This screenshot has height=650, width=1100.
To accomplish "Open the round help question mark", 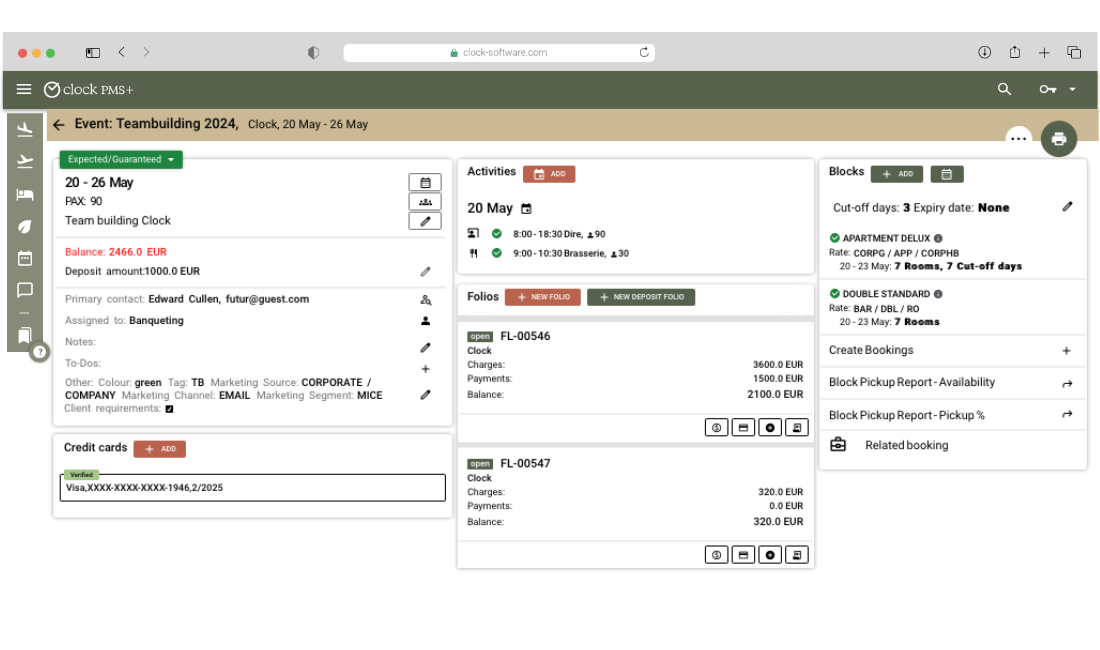I will point(40,352).
